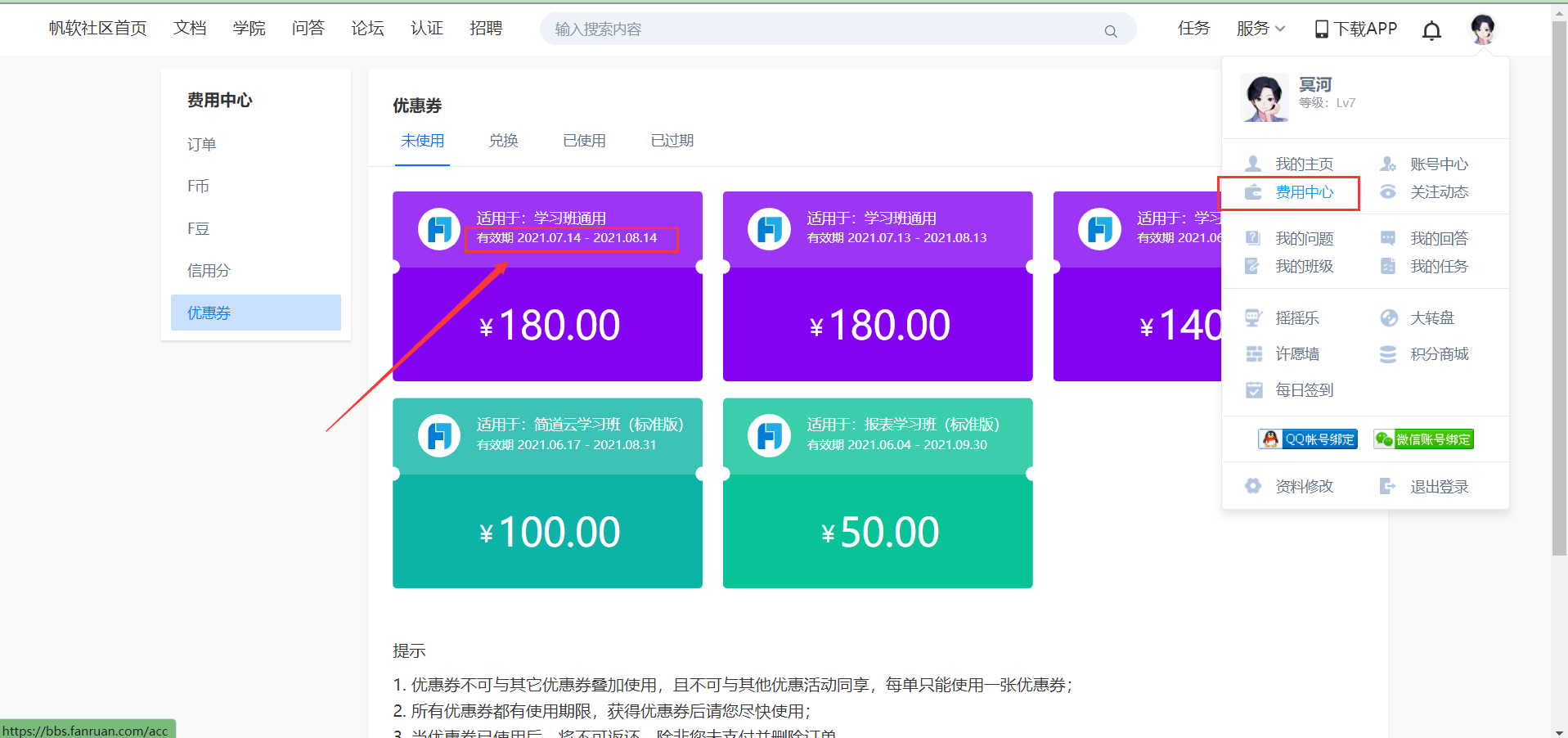Select 优惠券 in sidebar
The image size is (1568, 738).
point(256,313)
